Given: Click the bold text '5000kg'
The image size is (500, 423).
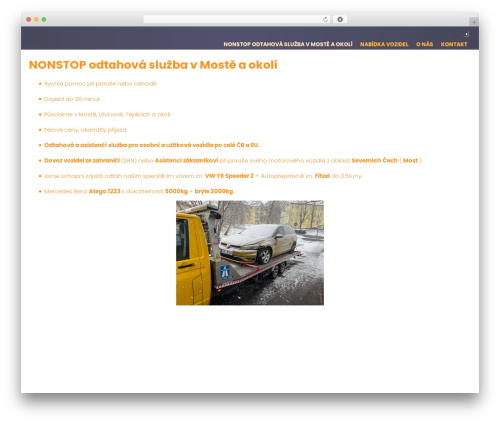Looking at the screenshot, I should 176,191.
